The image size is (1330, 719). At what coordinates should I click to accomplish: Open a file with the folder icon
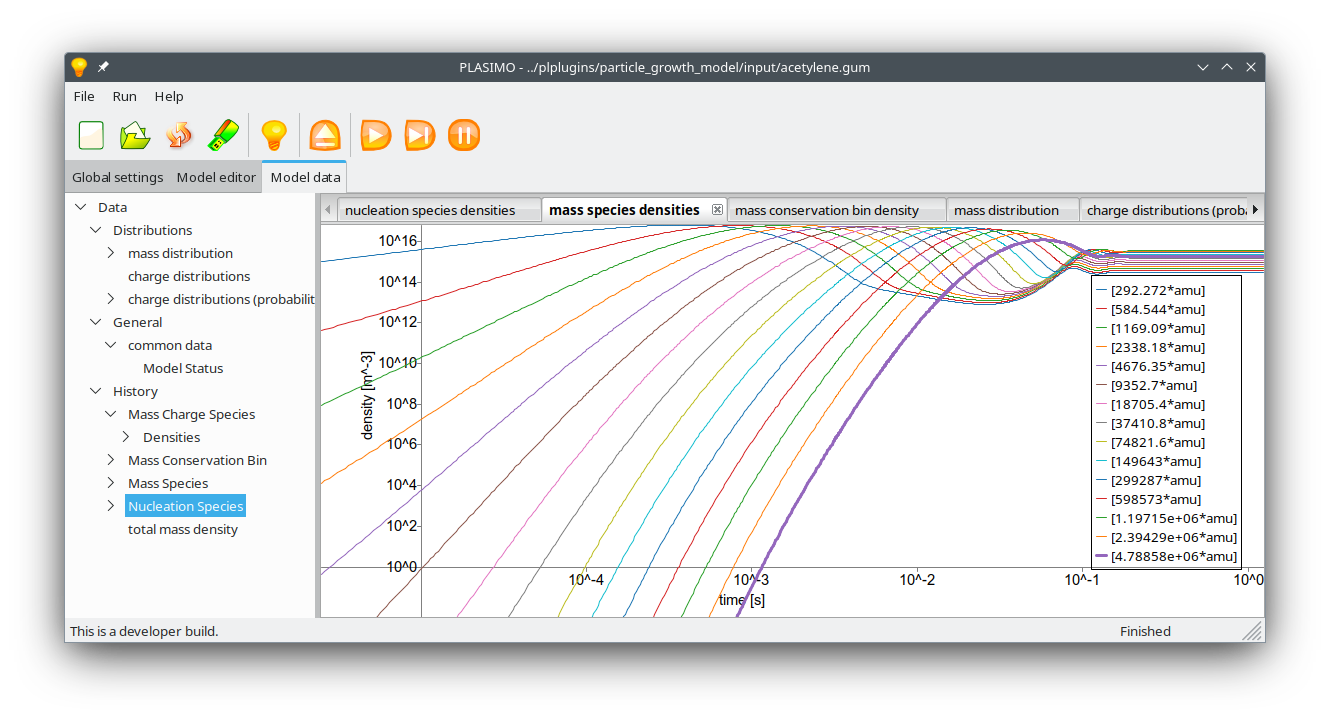(x=135, y=135)
